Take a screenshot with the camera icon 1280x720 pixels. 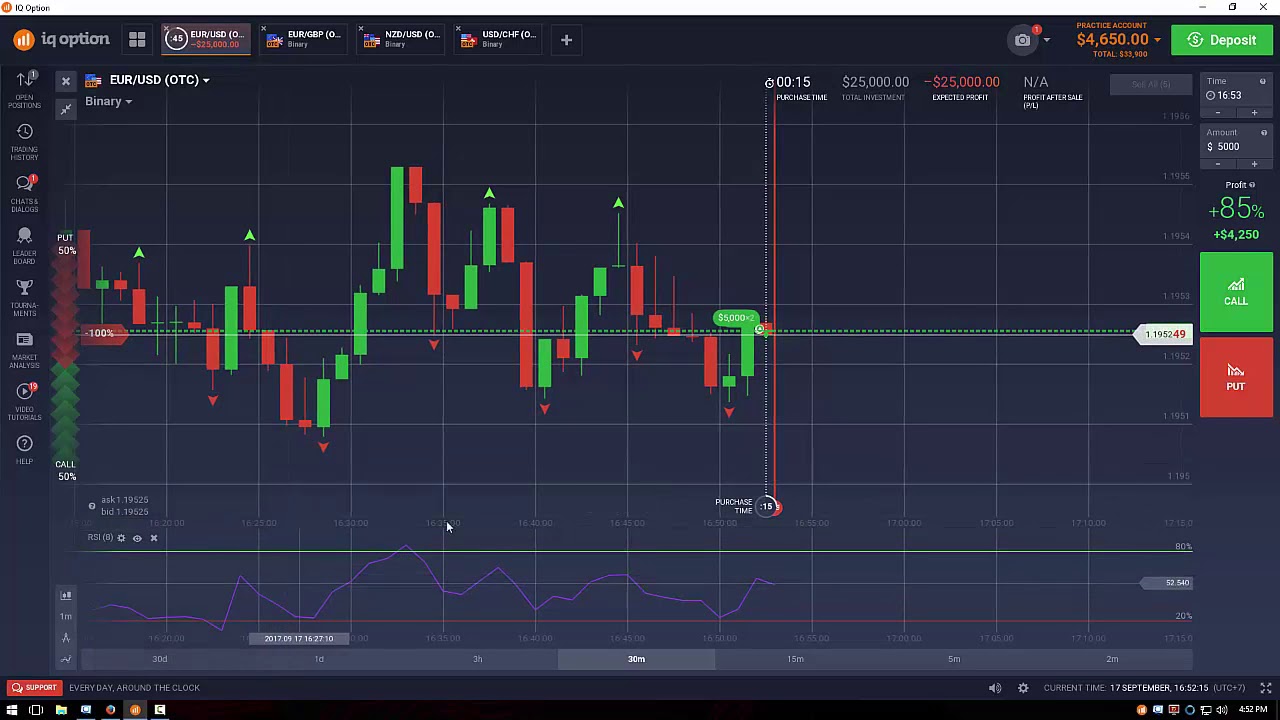(x=1022, y=40)
